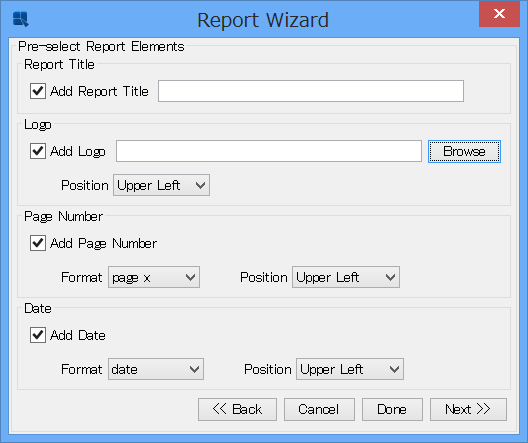Focus the report title text field
This screenshot has width=528, height=443.
pyautogui.click(x=311, y=91)
